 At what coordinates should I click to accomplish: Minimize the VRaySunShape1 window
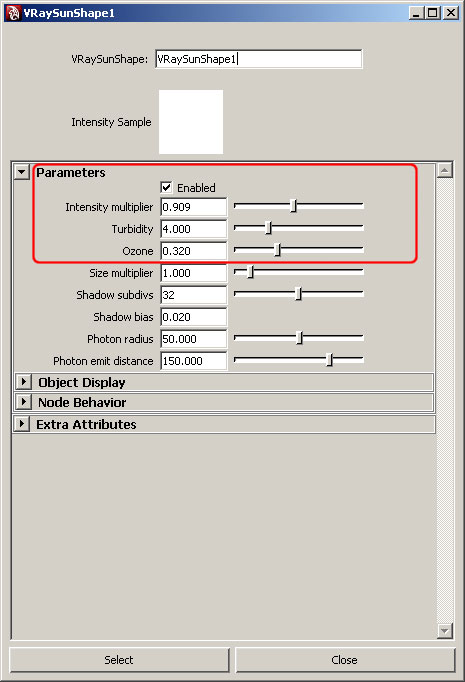(x=416, y=13)
